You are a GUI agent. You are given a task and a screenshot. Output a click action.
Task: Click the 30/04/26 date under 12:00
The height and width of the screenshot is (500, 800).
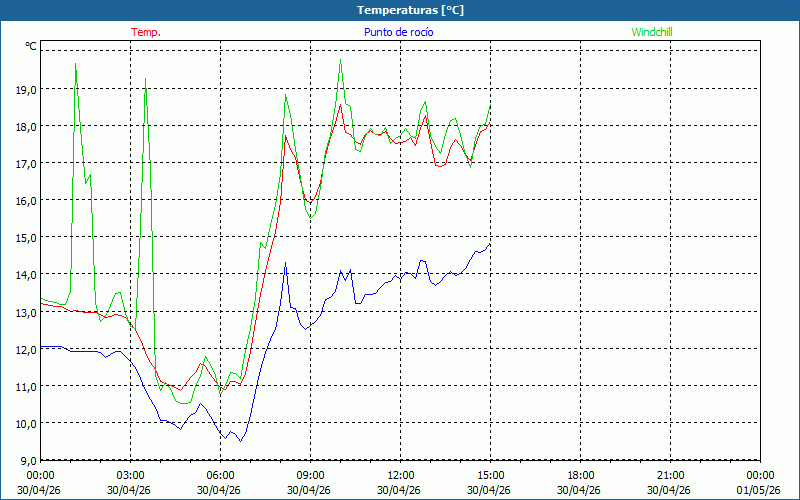point(401,490)
